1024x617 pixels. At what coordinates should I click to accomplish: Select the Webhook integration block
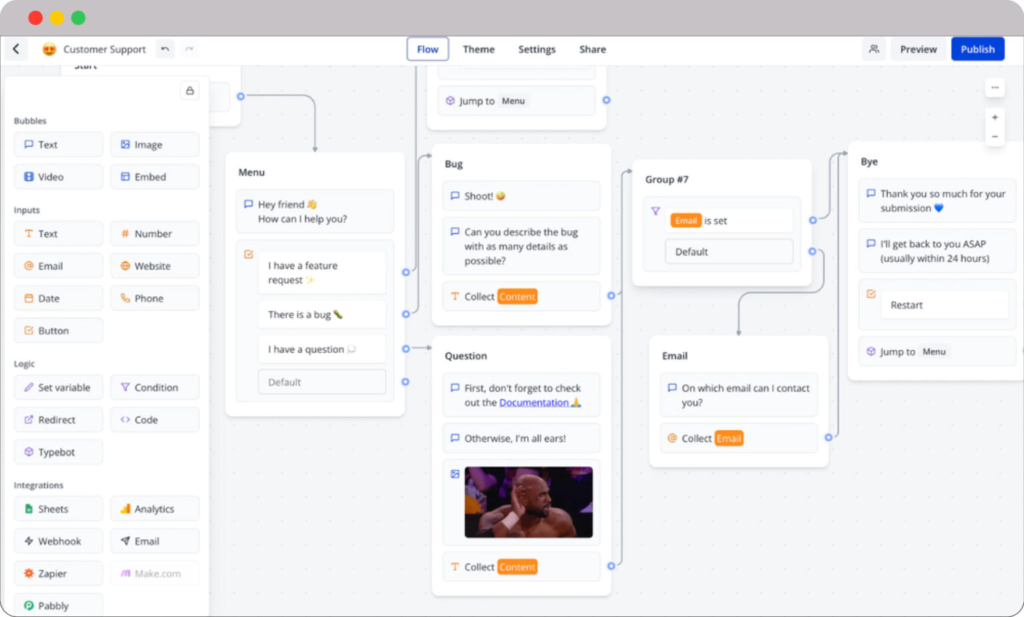pos(57,540)
